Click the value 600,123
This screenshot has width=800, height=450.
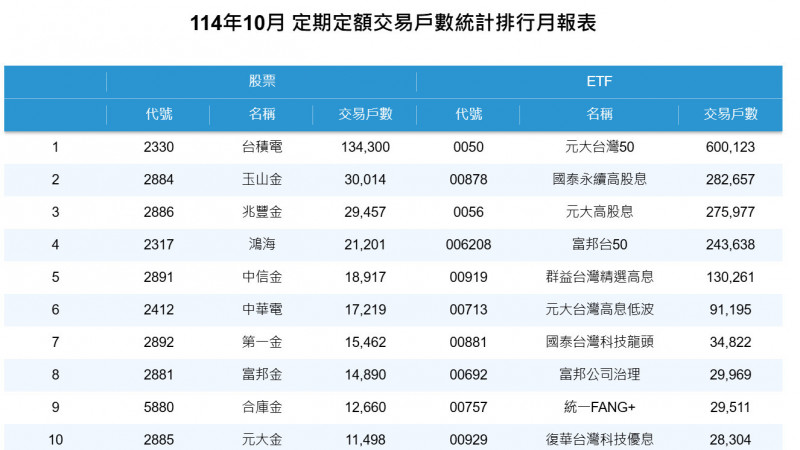[x=730, y=147]
